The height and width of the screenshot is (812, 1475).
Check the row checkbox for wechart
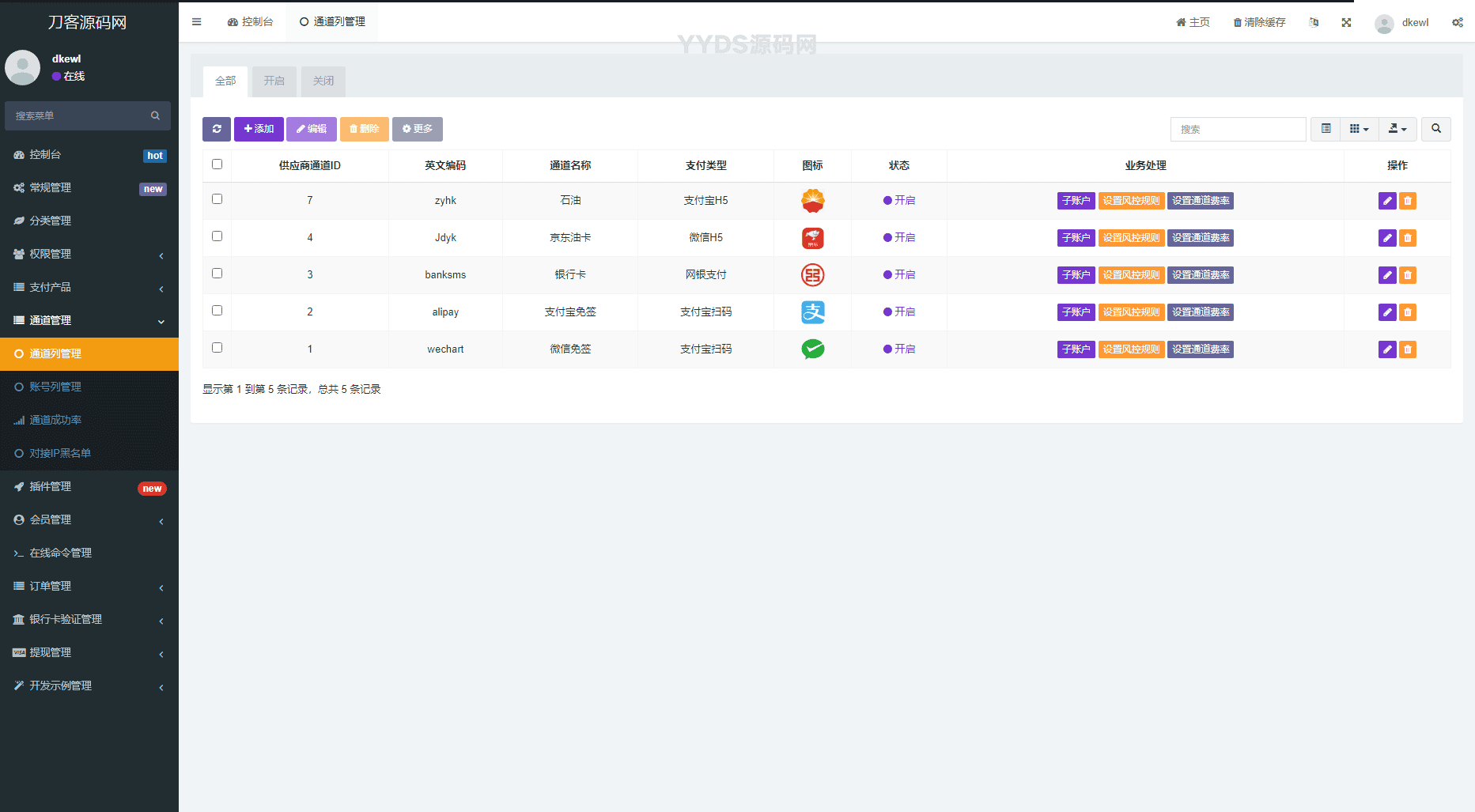(x=217, y=348)
